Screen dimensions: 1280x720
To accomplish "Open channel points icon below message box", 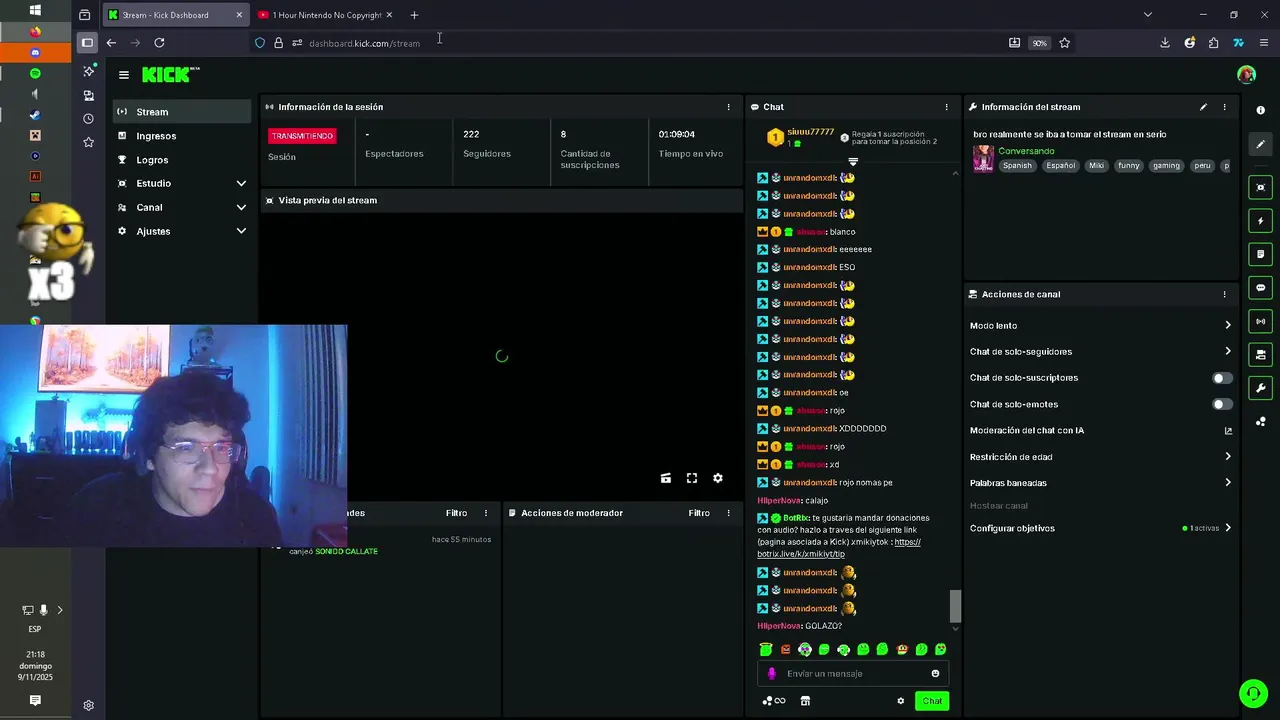I will tap(774, 701).
